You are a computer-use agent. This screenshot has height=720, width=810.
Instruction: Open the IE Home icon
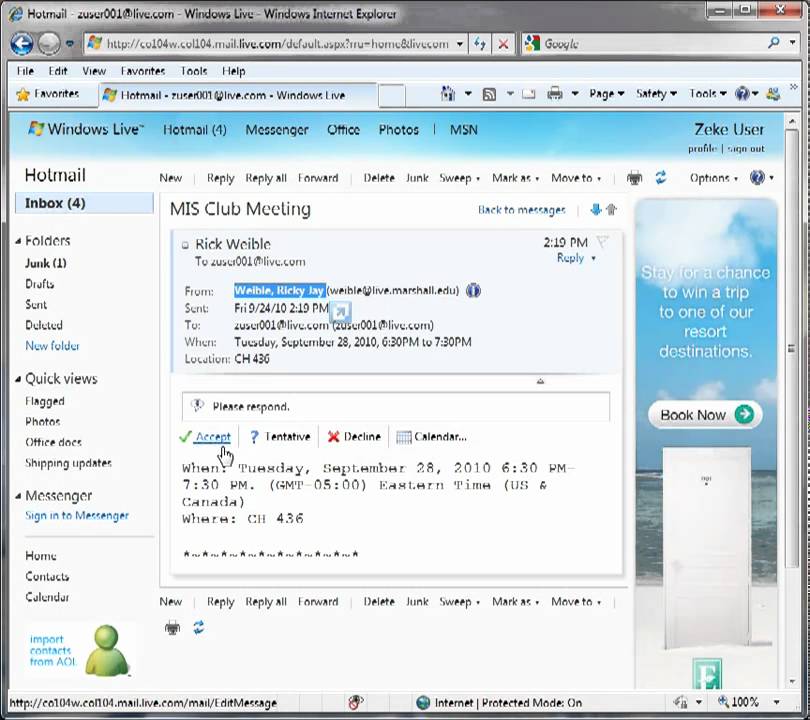pyautogui.click(x=448, y=94)
